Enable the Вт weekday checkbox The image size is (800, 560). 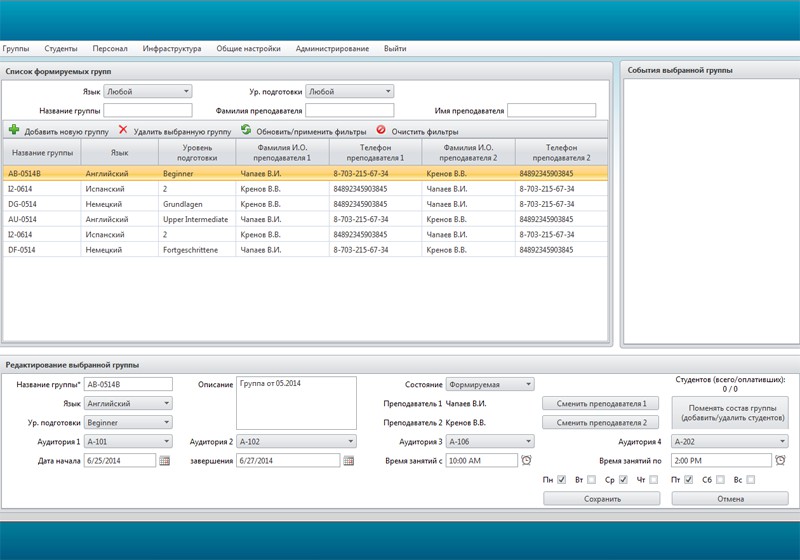click(x=591, y=479)
